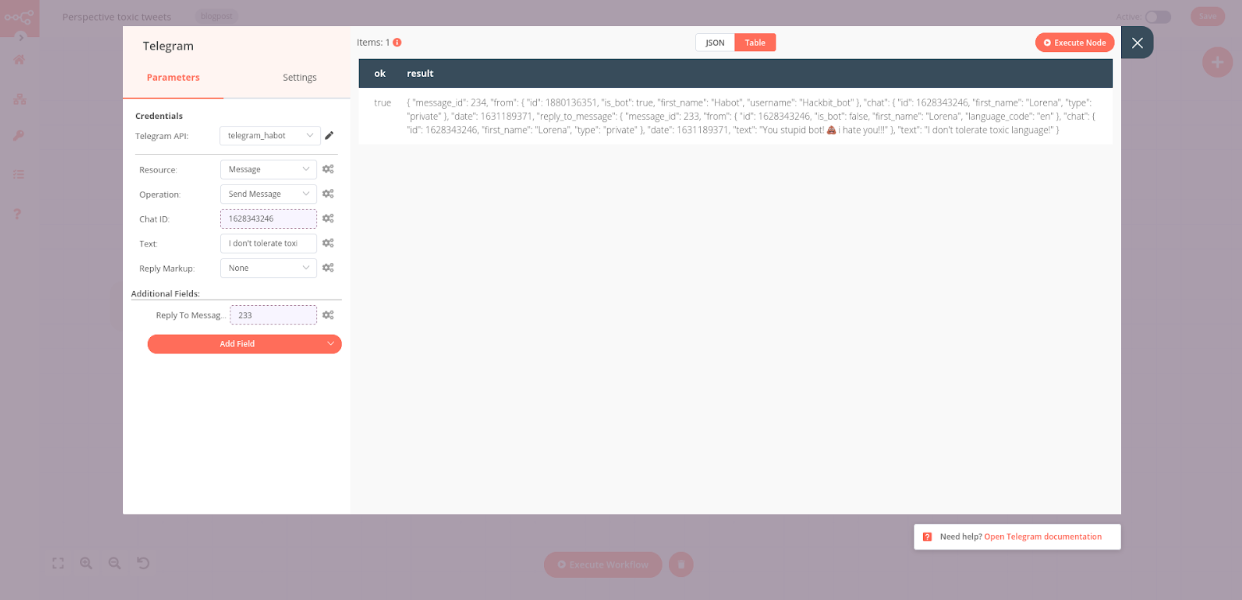Open expression gear beside Reply To Message

[328, 314]
